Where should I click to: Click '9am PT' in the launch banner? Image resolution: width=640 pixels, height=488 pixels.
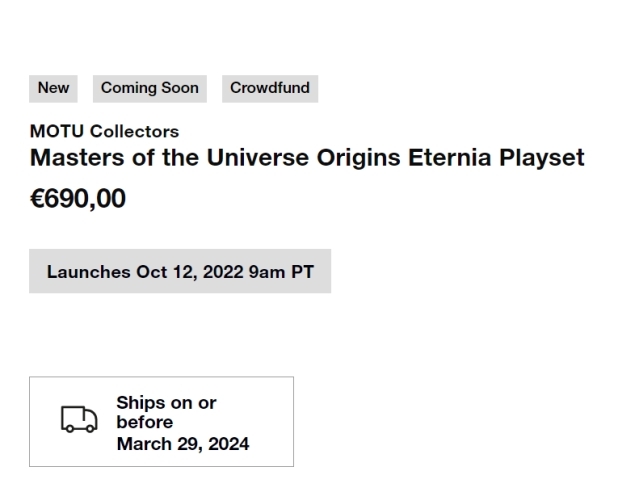[281, 272]
